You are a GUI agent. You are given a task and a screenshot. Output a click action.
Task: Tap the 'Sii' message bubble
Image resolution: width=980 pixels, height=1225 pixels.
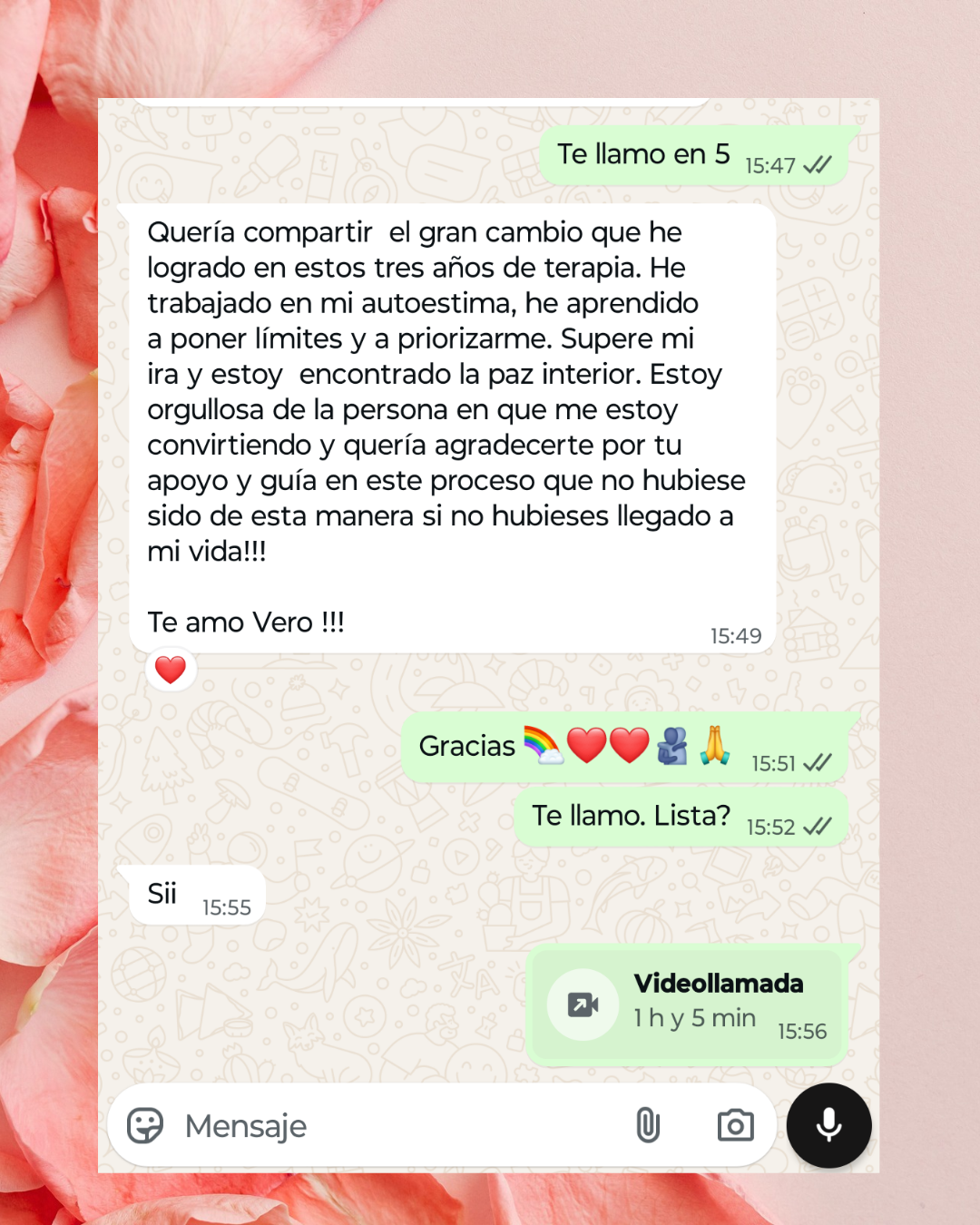click(x=193, y=896)
